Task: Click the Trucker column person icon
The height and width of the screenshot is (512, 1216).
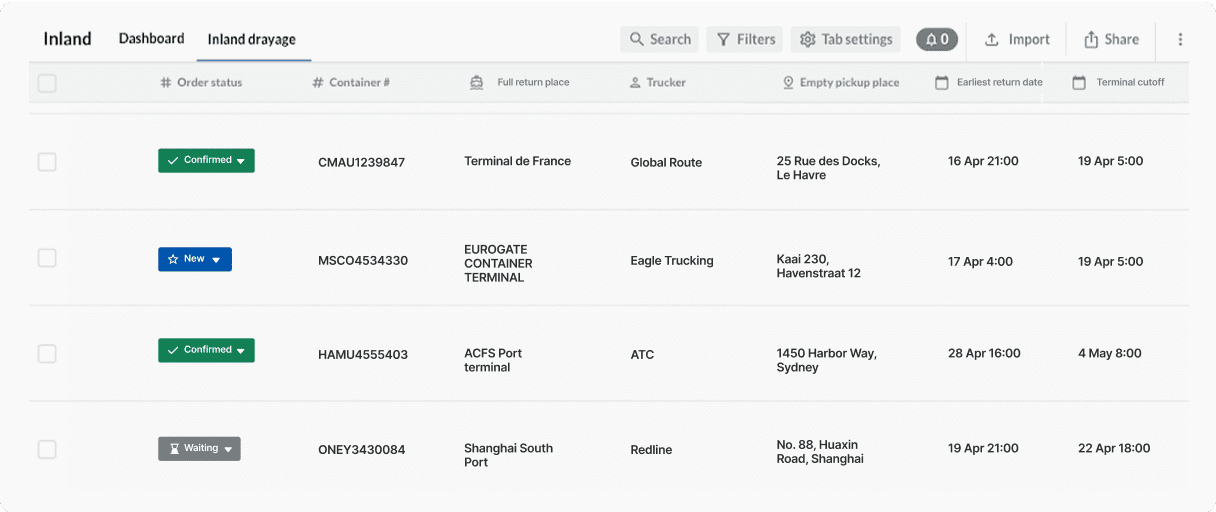Action: [635, 83]
